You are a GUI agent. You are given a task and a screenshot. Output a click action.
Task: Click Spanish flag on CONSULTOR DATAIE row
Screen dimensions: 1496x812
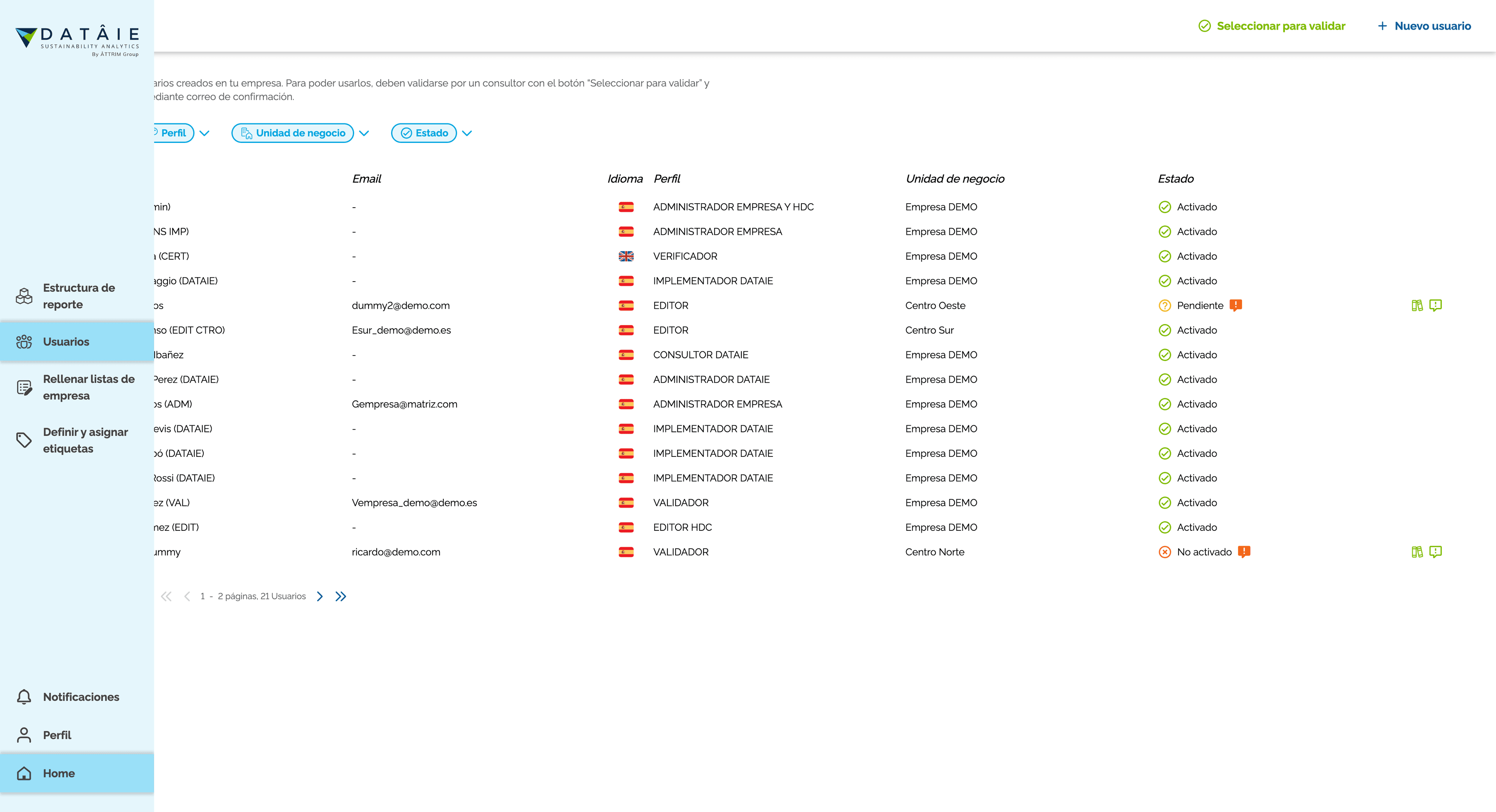pyautogui.click(x=626, y=355)
